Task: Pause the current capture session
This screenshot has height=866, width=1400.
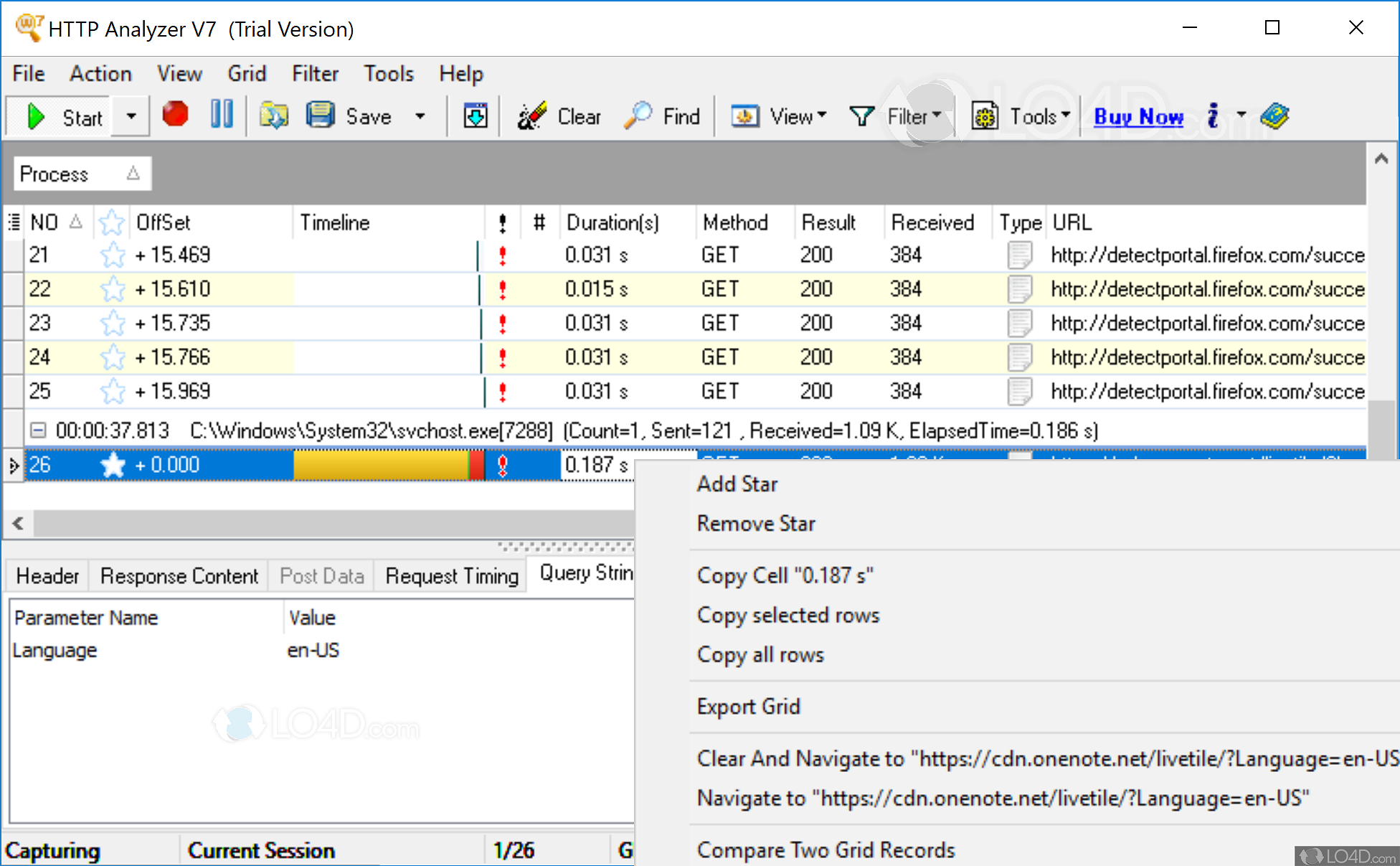Action: pyautogui.click(x=221, y=116)
